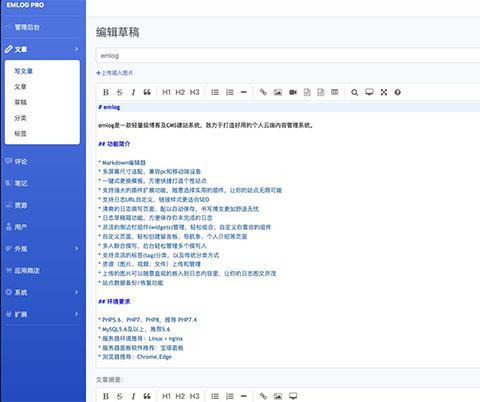Viewport: 480px width, 402px height.
Task: Apply H2 heading in main editor toolbar
Action: coord(180,92)
